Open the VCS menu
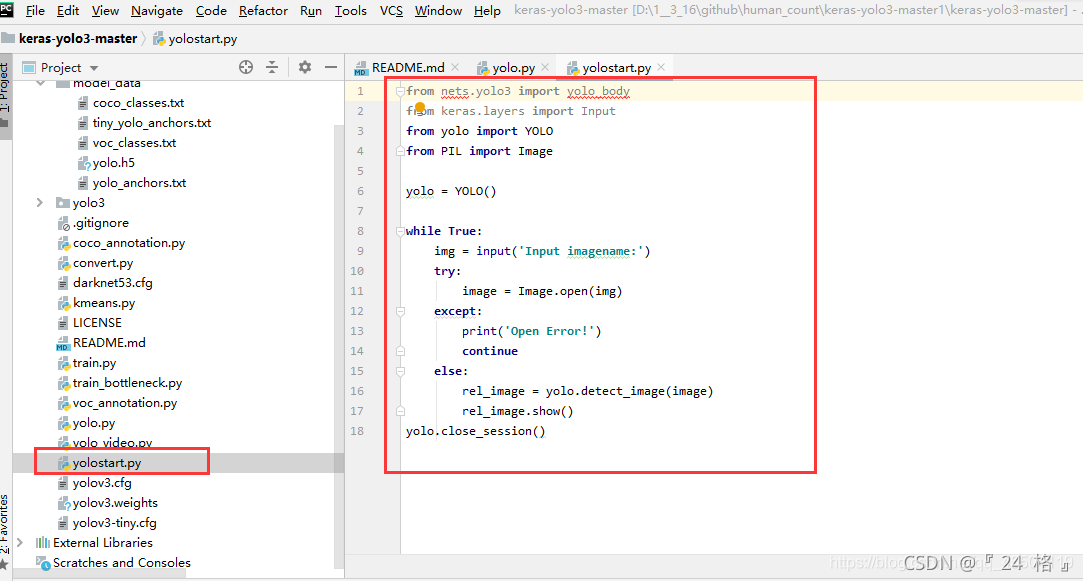1083x581 pixels. pos(391,11)
